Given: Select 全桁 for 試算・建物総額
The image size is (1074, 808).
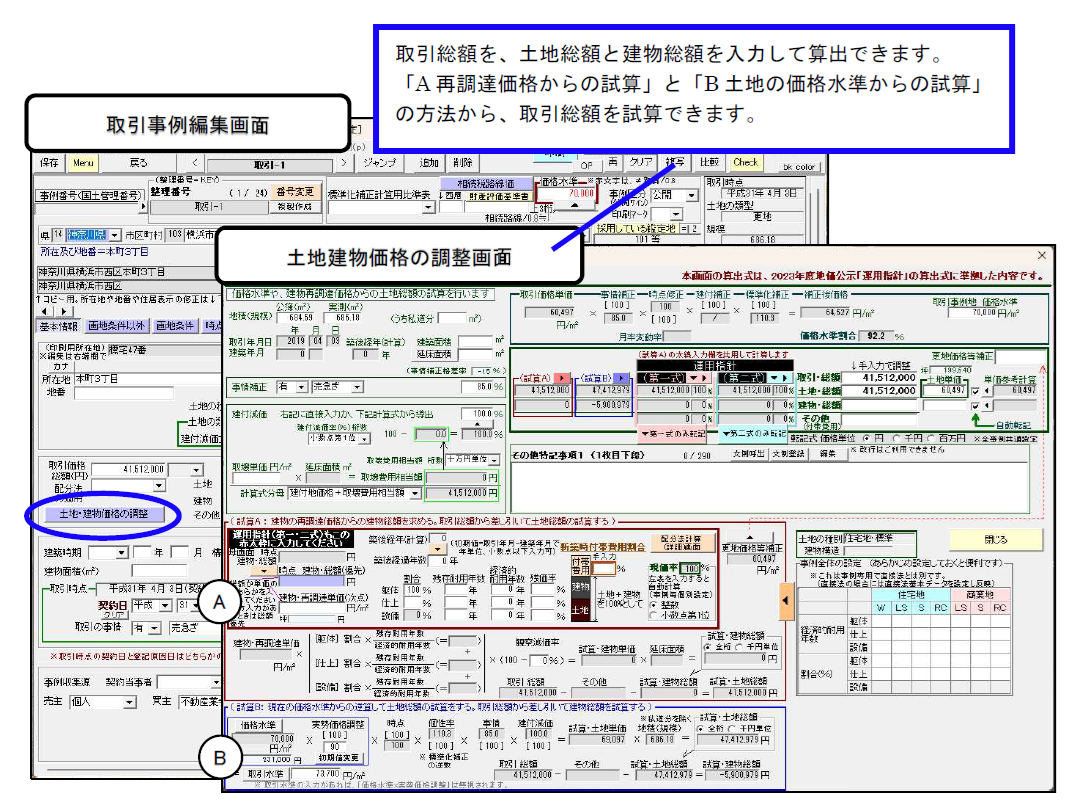Looking at the screenshot, I should point(708,646).
